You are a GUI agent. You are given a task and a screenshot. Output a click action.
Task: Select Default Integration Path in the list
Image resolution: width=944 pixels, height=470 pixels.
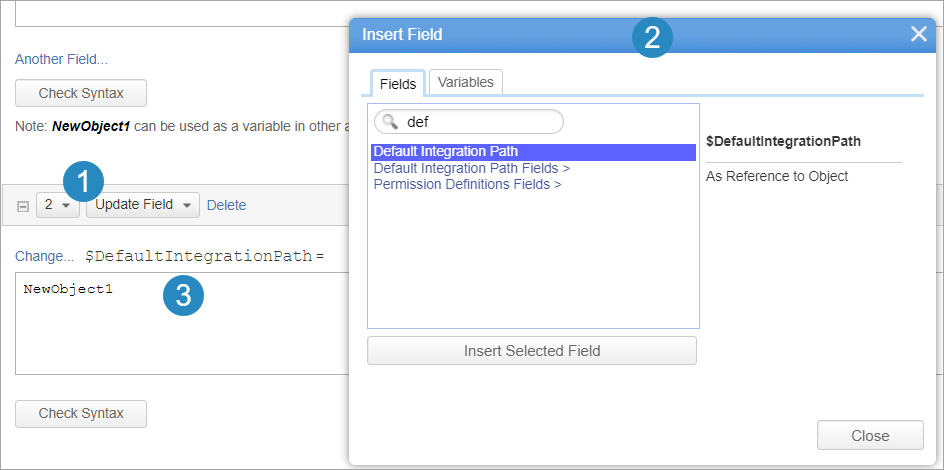(x=533, y=152)
